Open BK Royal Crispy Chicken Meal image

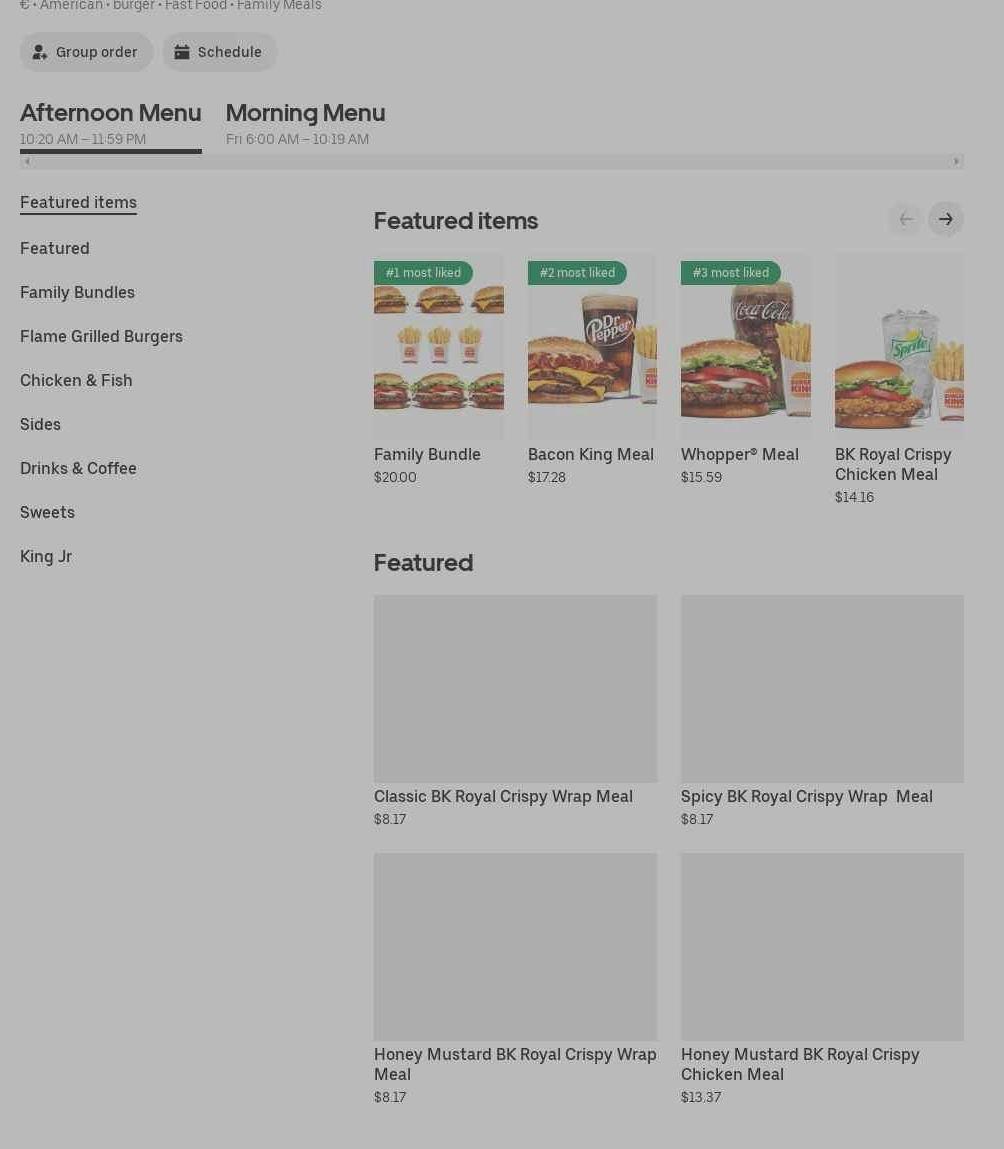click(899, 346)
